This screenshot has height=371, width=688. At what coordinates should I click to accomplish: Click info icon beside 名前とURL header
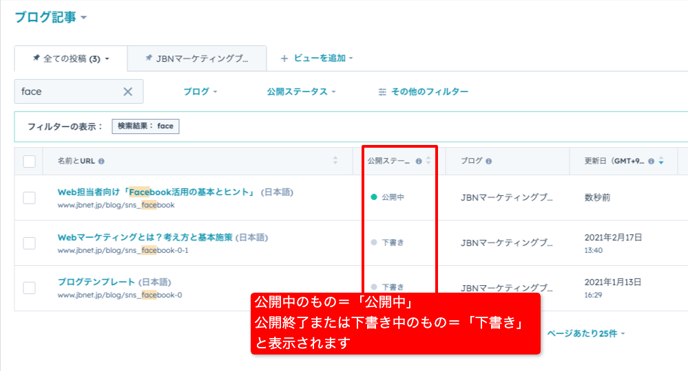(101, 161)
